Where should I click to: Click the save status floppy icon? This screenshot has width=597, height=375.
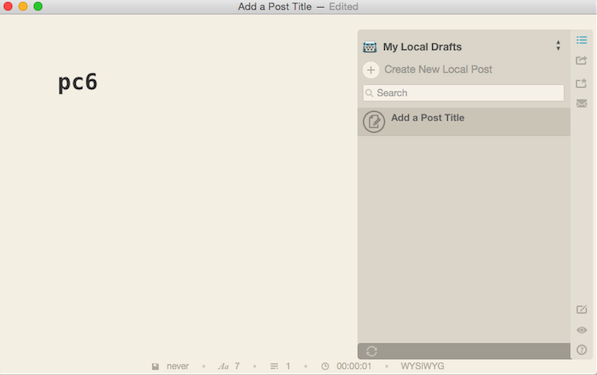[x=155, y=366]
